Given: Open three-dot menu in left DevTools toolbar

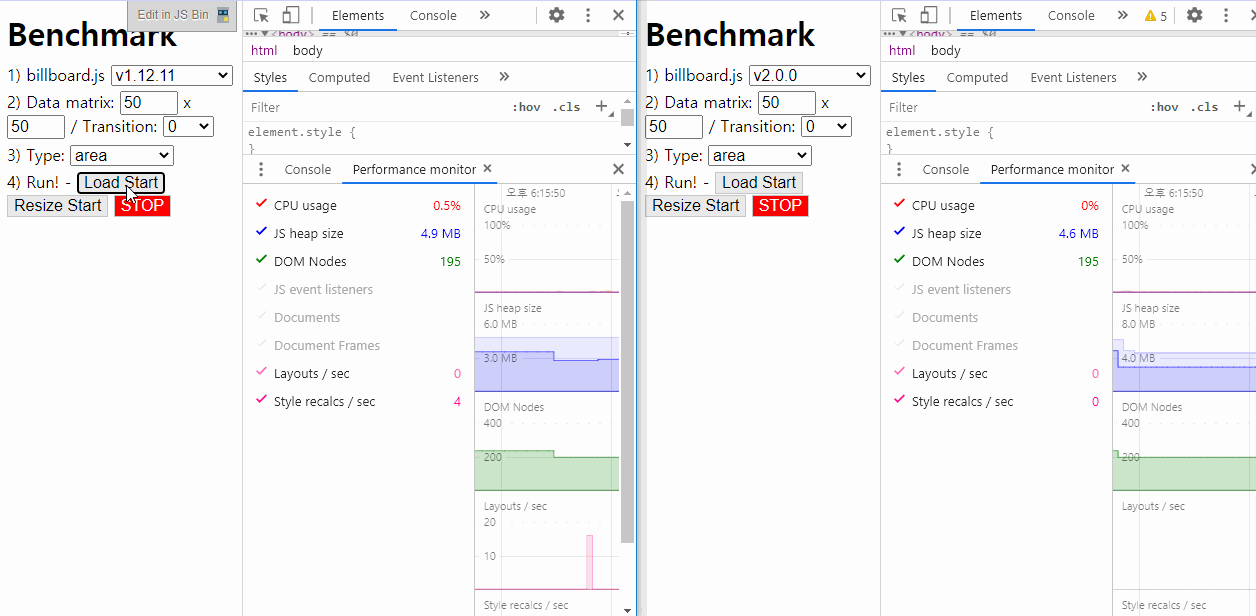Looking at the screenshot, I should (x=588, y=15).
